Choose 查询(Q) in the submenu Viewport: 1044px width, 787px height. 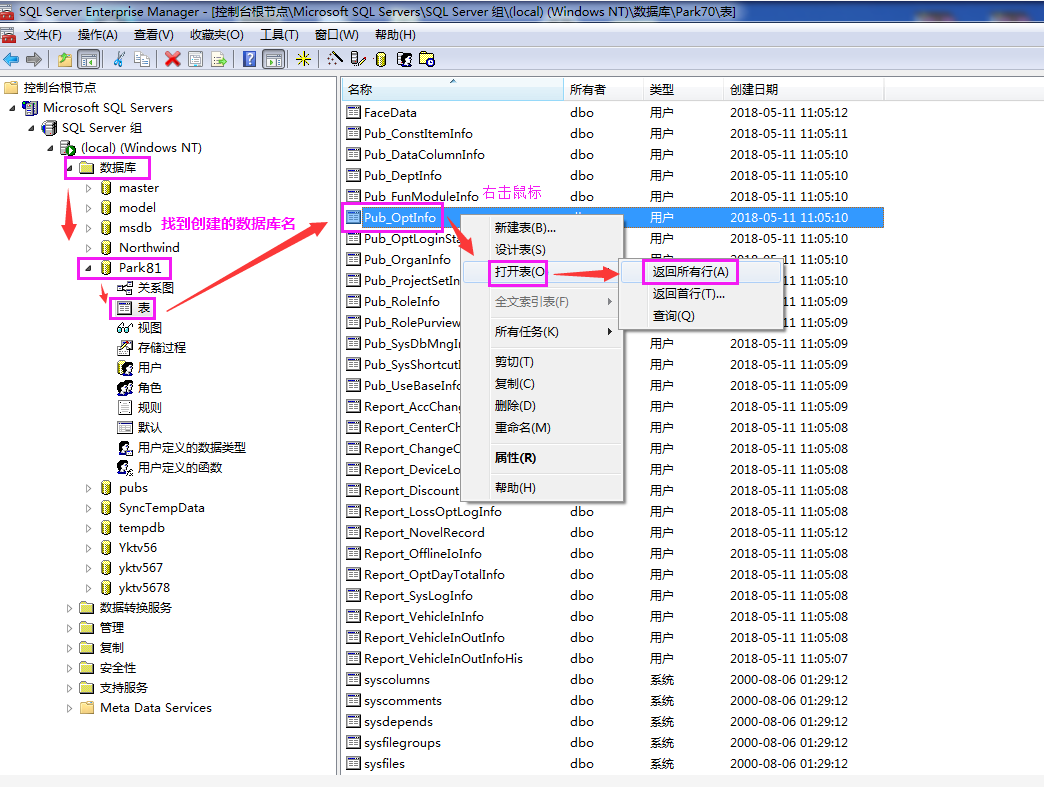(700, 316)
